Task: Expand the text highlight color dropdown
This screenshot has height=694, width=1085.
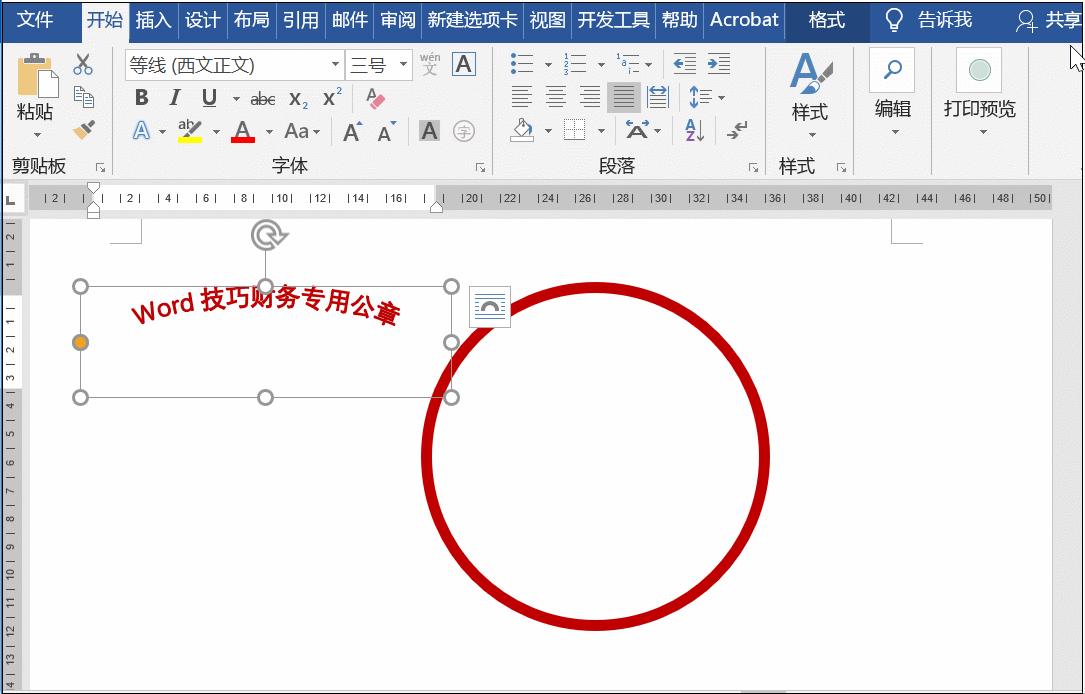Action: pyautogui.click(x=215, y=133)
